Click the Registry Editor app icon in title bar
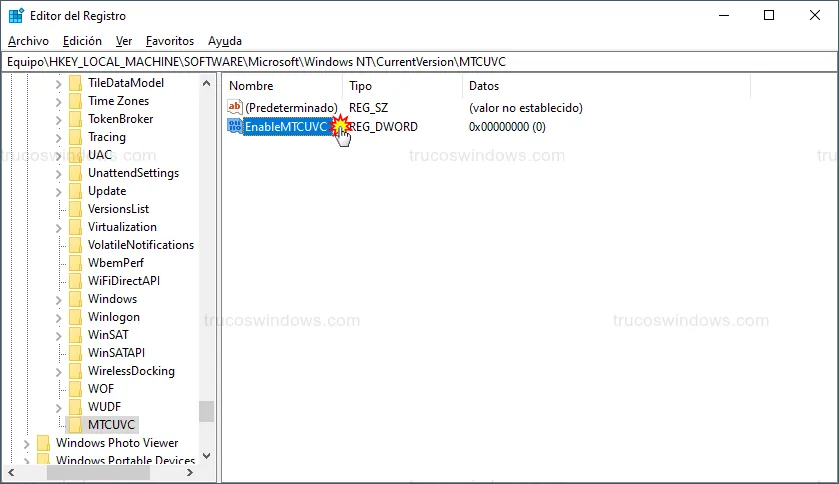Image resolution: width=839 pixels, height=484 pixels. [x=16, y=15]
